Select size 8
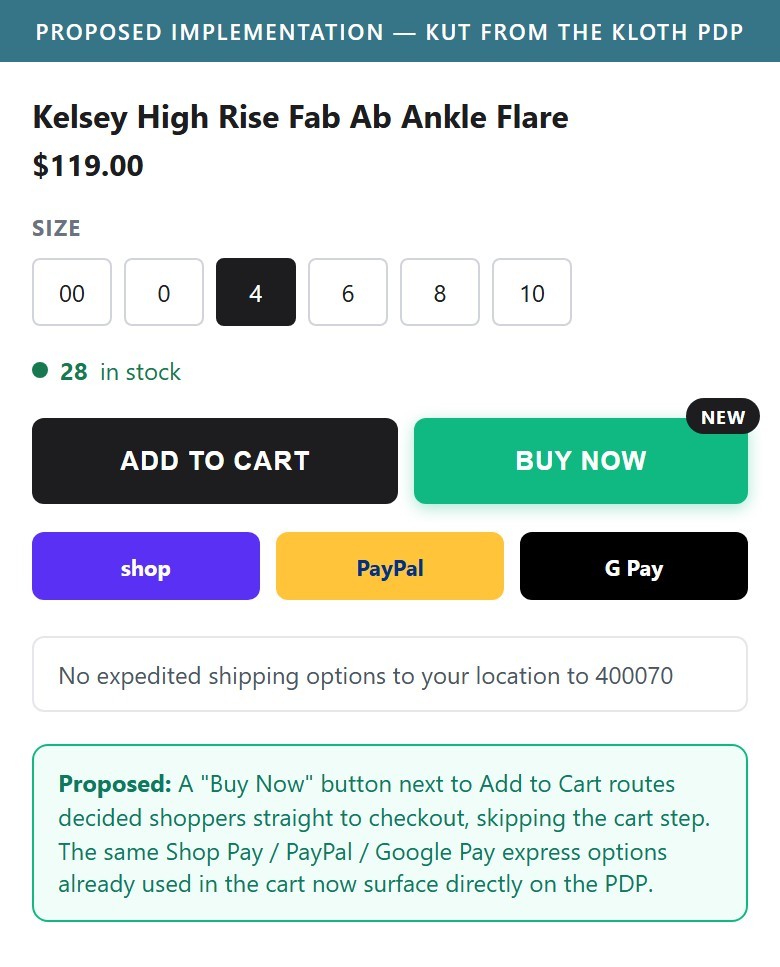780x967 pixels. (440, 292)
